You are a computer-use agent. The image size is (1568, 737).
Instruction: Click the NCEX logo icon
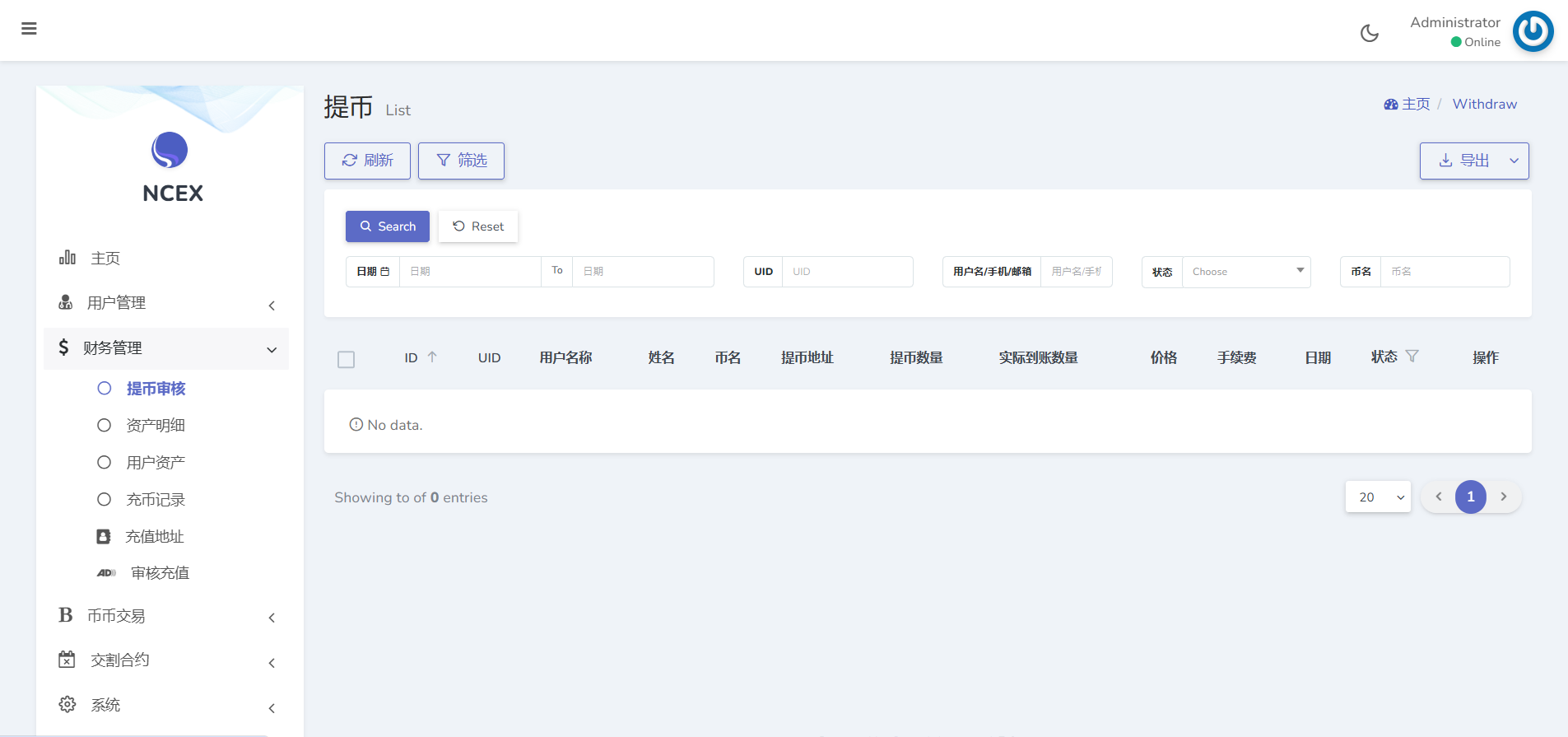pos(170,151)
